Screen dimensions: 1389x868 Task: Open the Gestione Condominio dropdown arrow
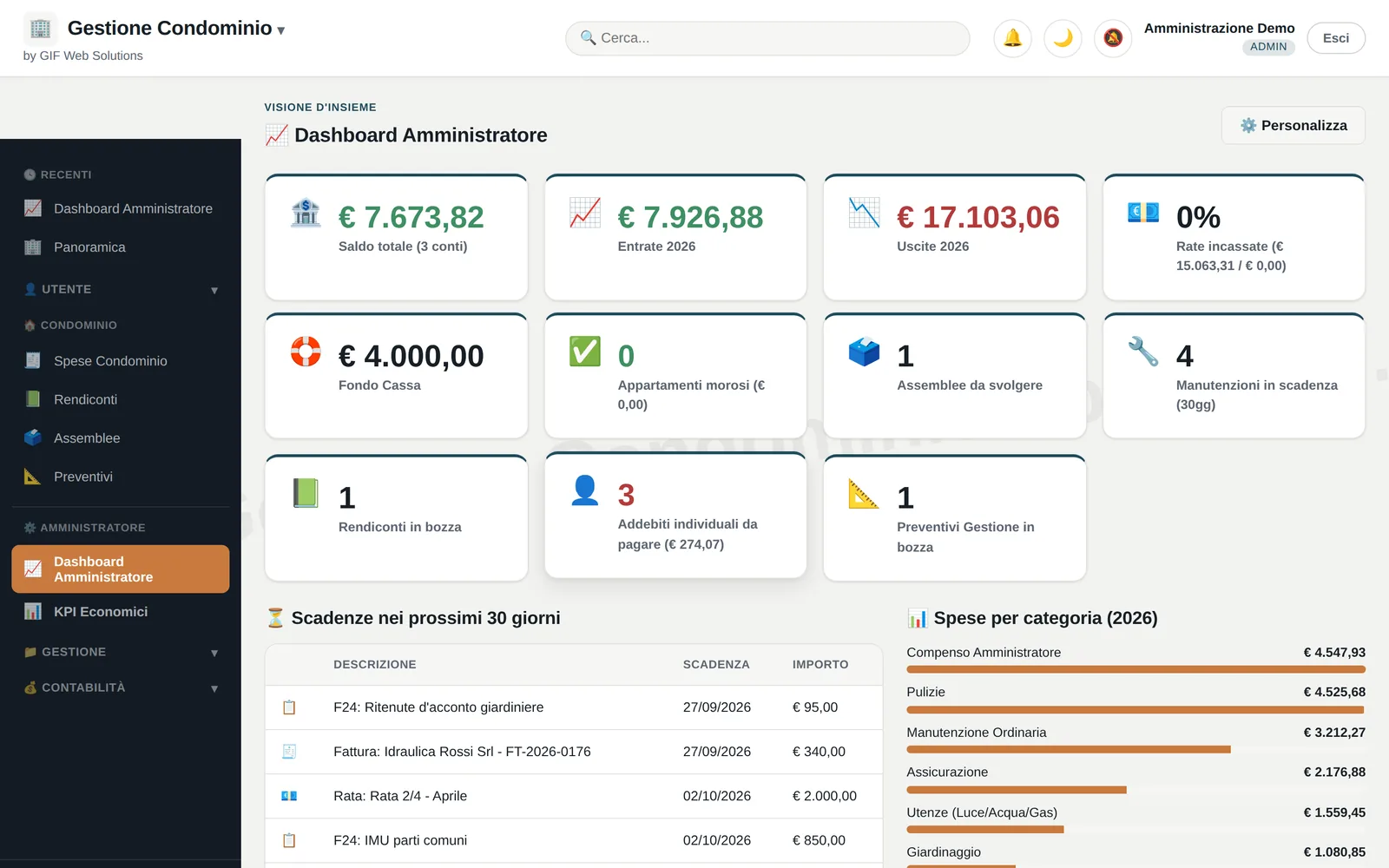[281, 30]
